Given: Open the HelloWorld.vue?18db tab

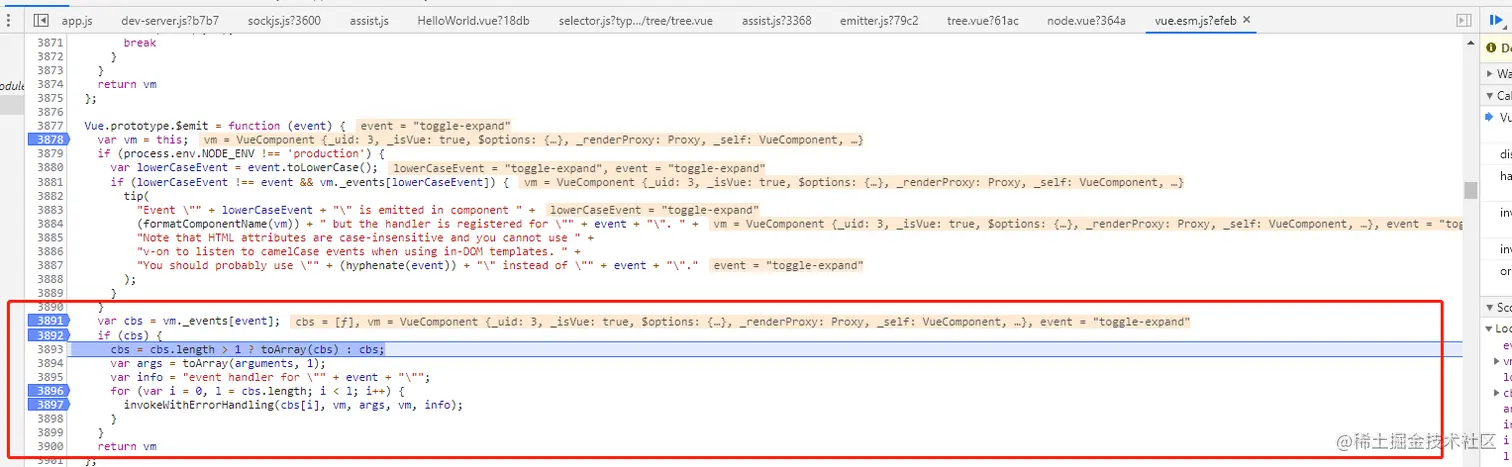Looking at the screenshot, I should pyautogui.click(x=473, y=20).
